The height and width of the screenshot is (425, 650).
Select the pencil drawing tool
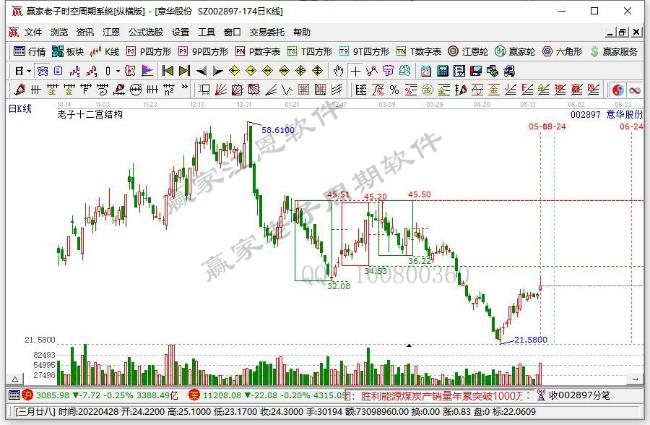click(x=19, y=89)
